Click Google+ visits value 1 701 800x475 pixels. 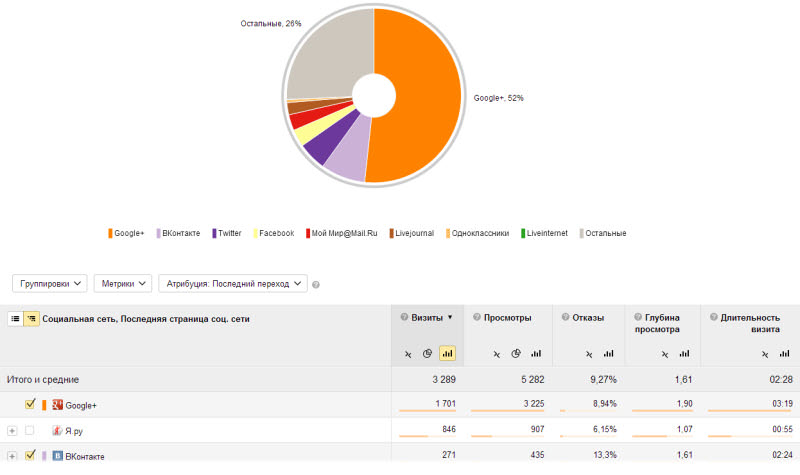[x=445, y=404]
